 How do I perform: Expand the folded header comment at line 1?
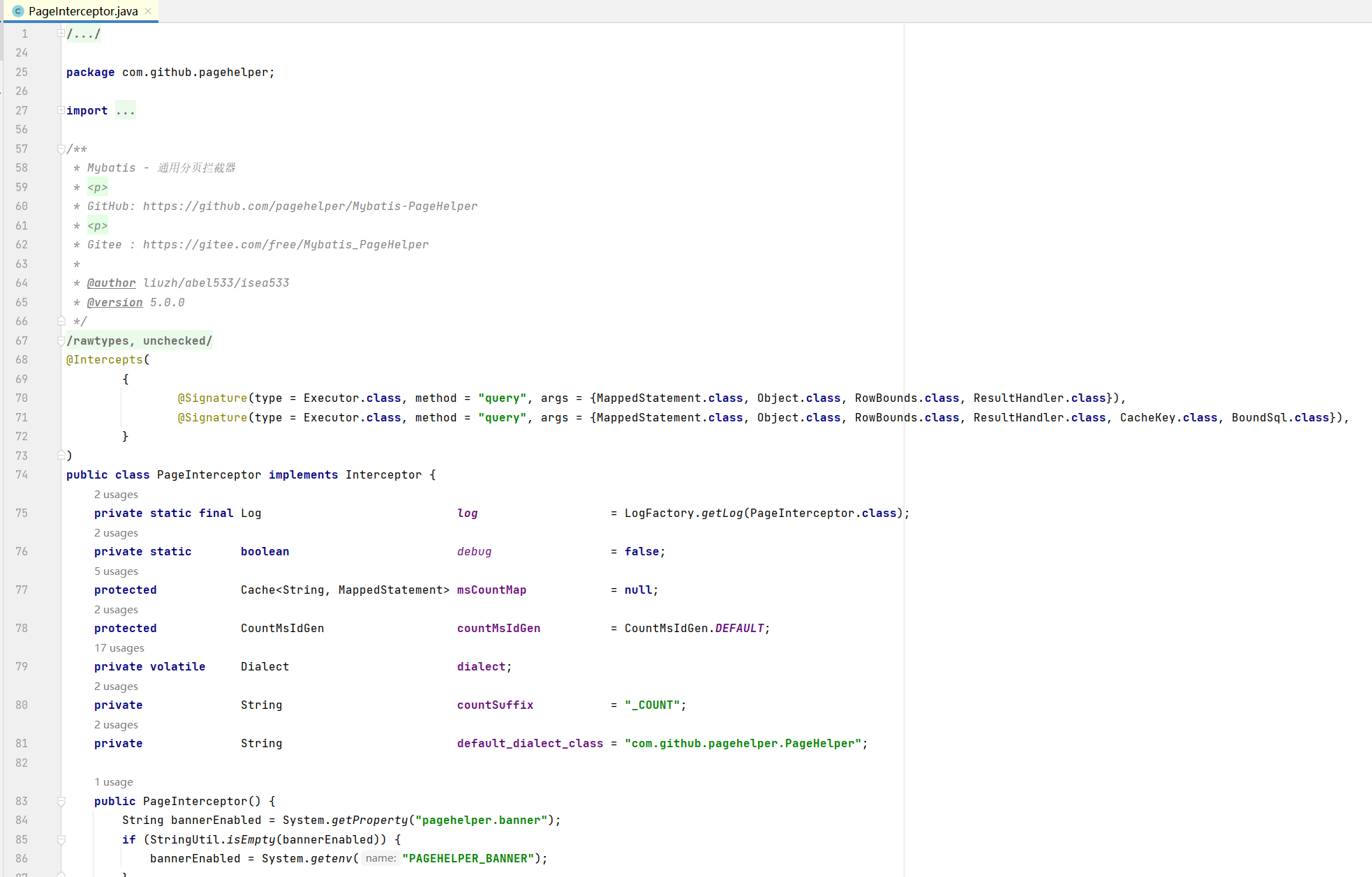61,33
